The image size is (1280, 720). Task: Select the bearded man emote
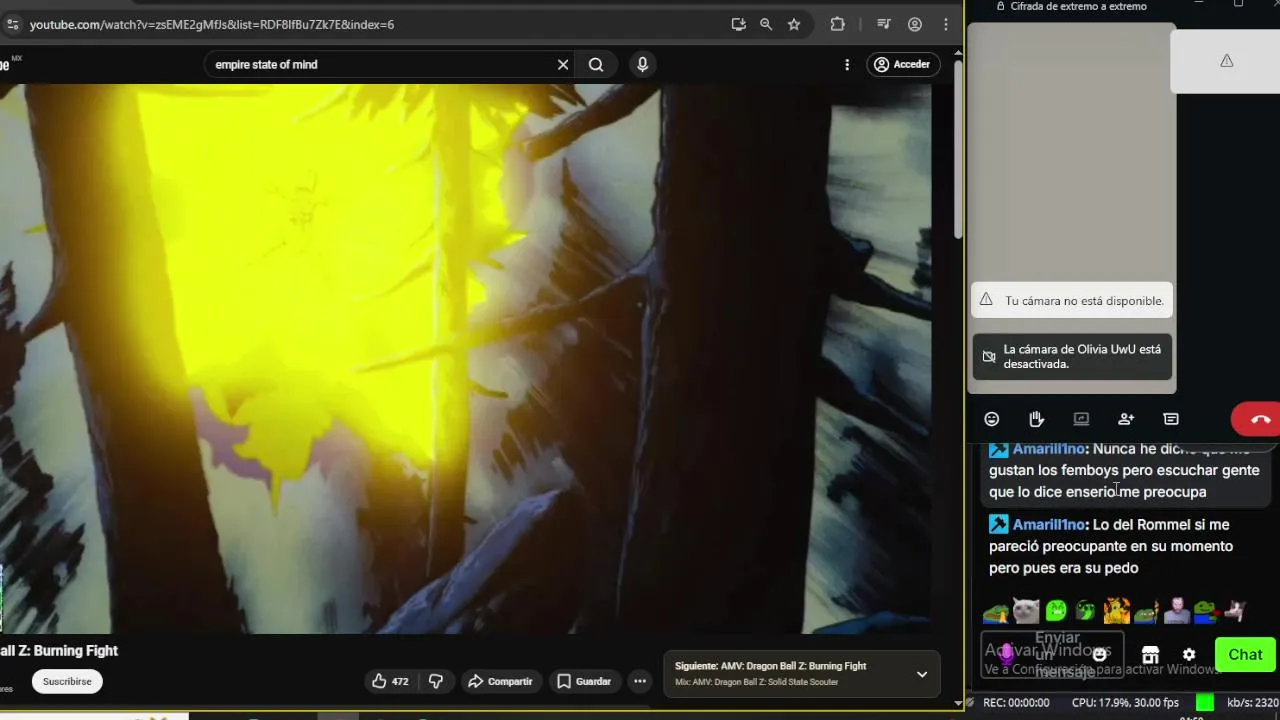pos(1176,610)
